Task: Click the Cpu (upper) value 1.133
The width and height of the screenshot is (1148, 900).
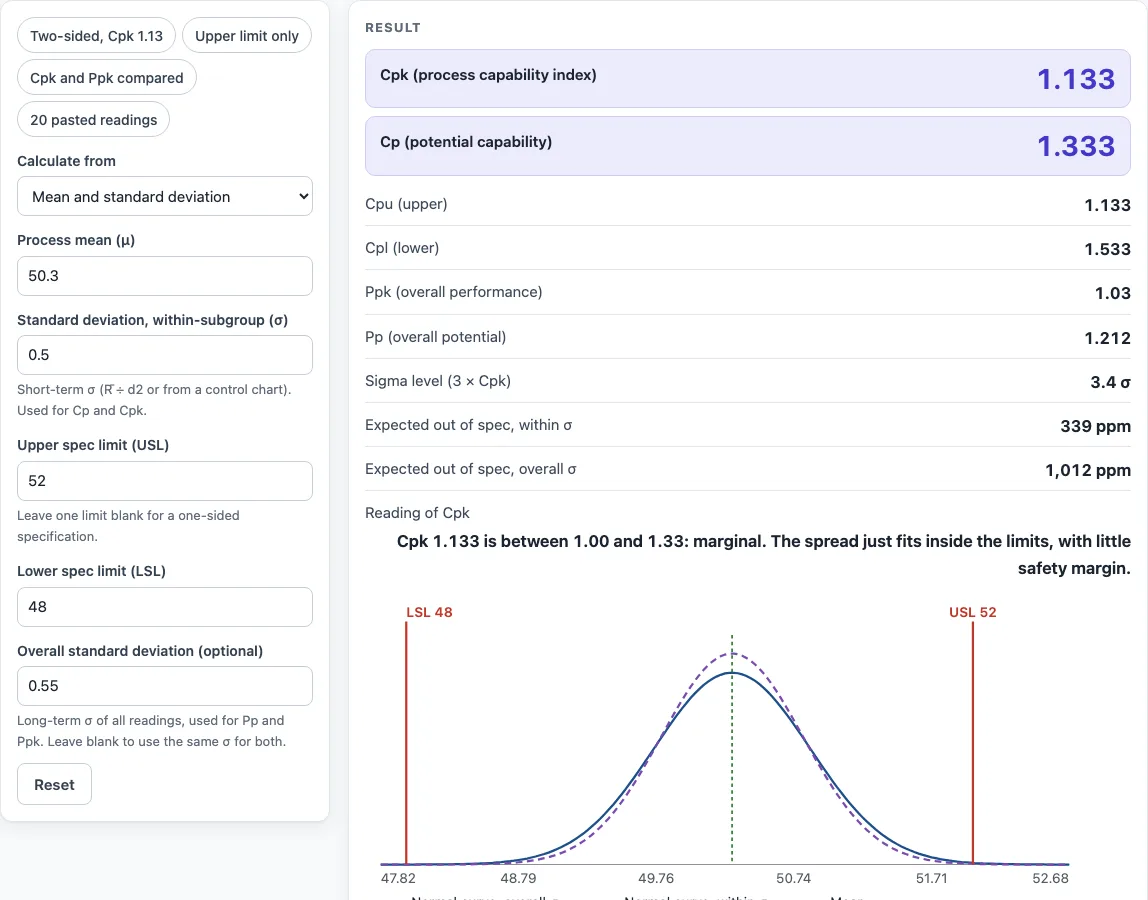Action: coord(1107,205)
